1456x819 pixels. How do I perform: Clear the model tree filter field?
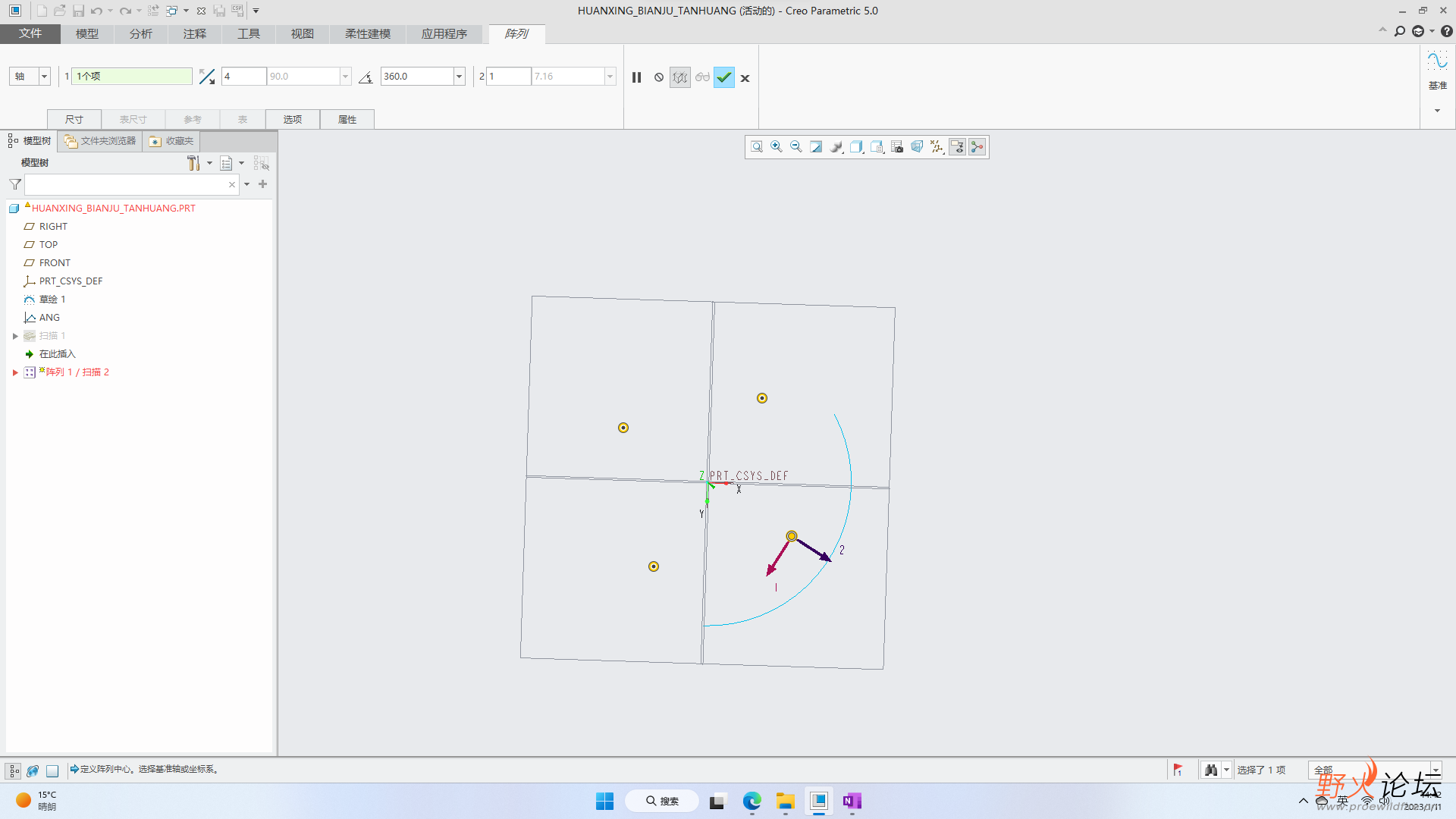[232, 184]
